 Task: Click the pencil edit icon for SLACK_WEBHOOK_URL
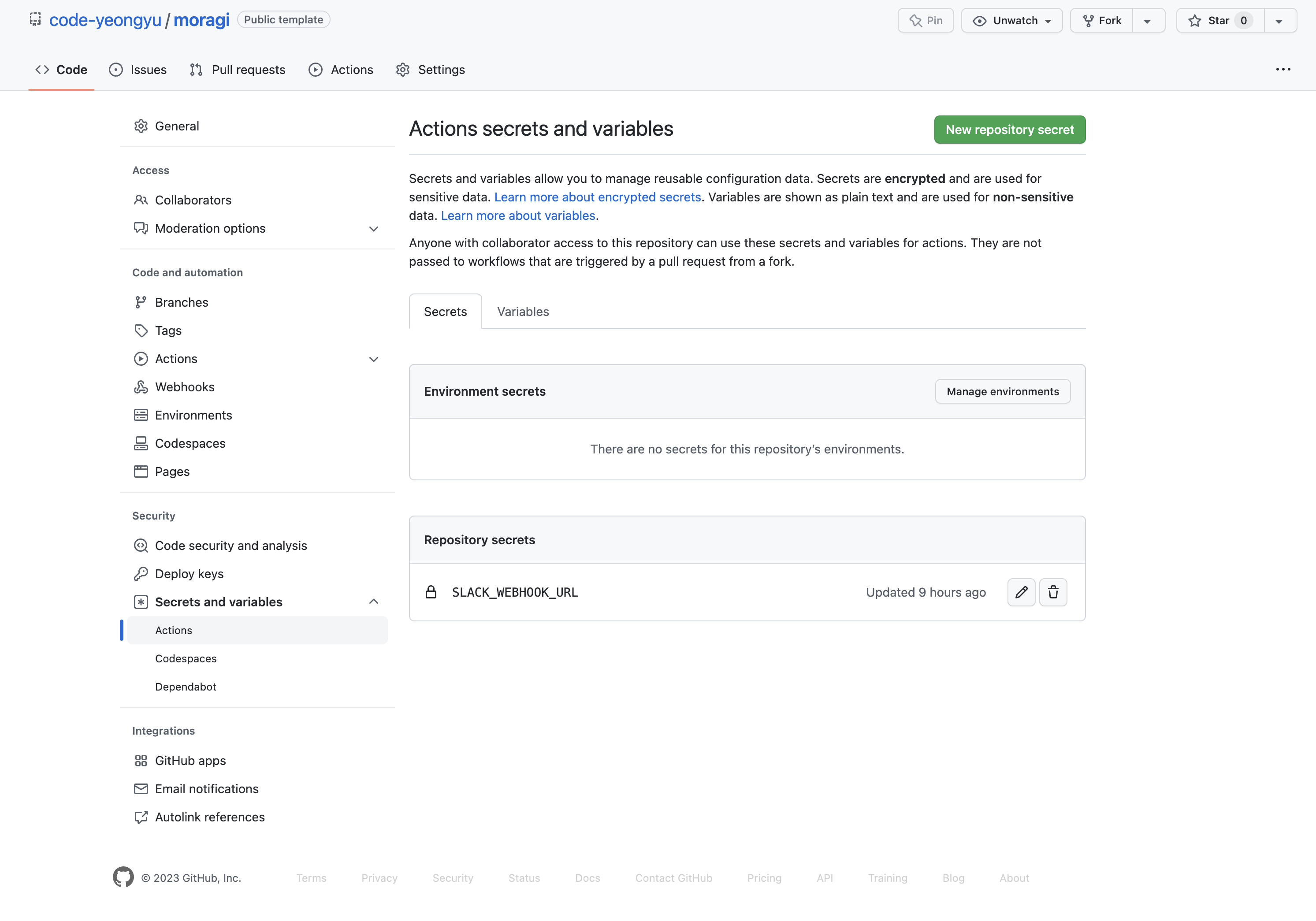point(1021,592)
